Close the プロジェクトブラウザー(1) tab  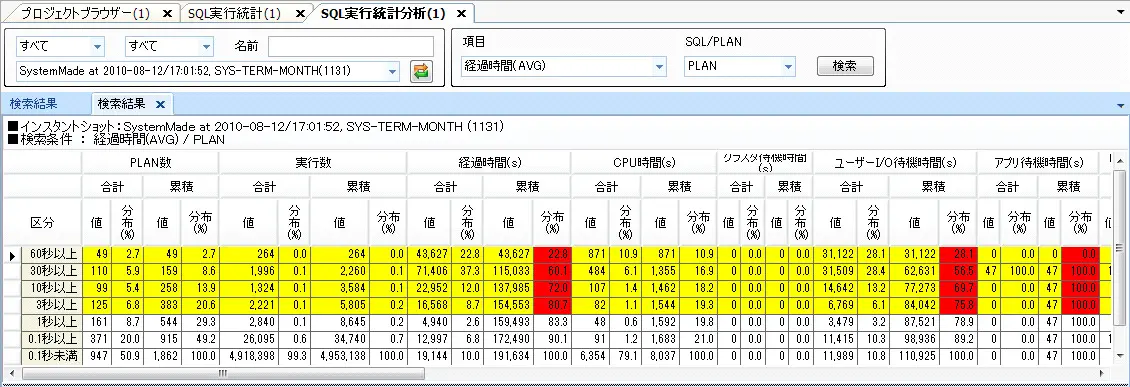pos(166,13)
